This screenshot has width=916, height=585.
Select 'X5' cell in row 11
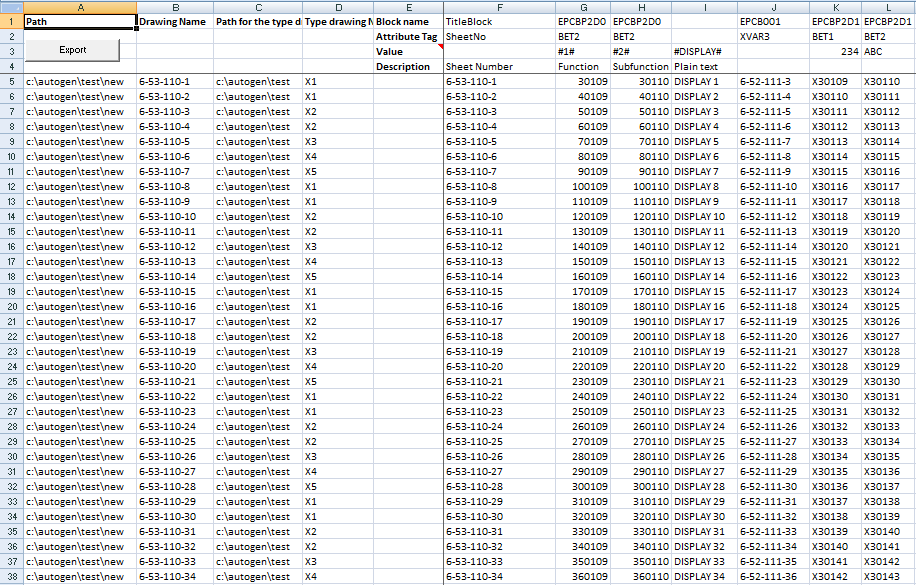(x=338, y=172)
